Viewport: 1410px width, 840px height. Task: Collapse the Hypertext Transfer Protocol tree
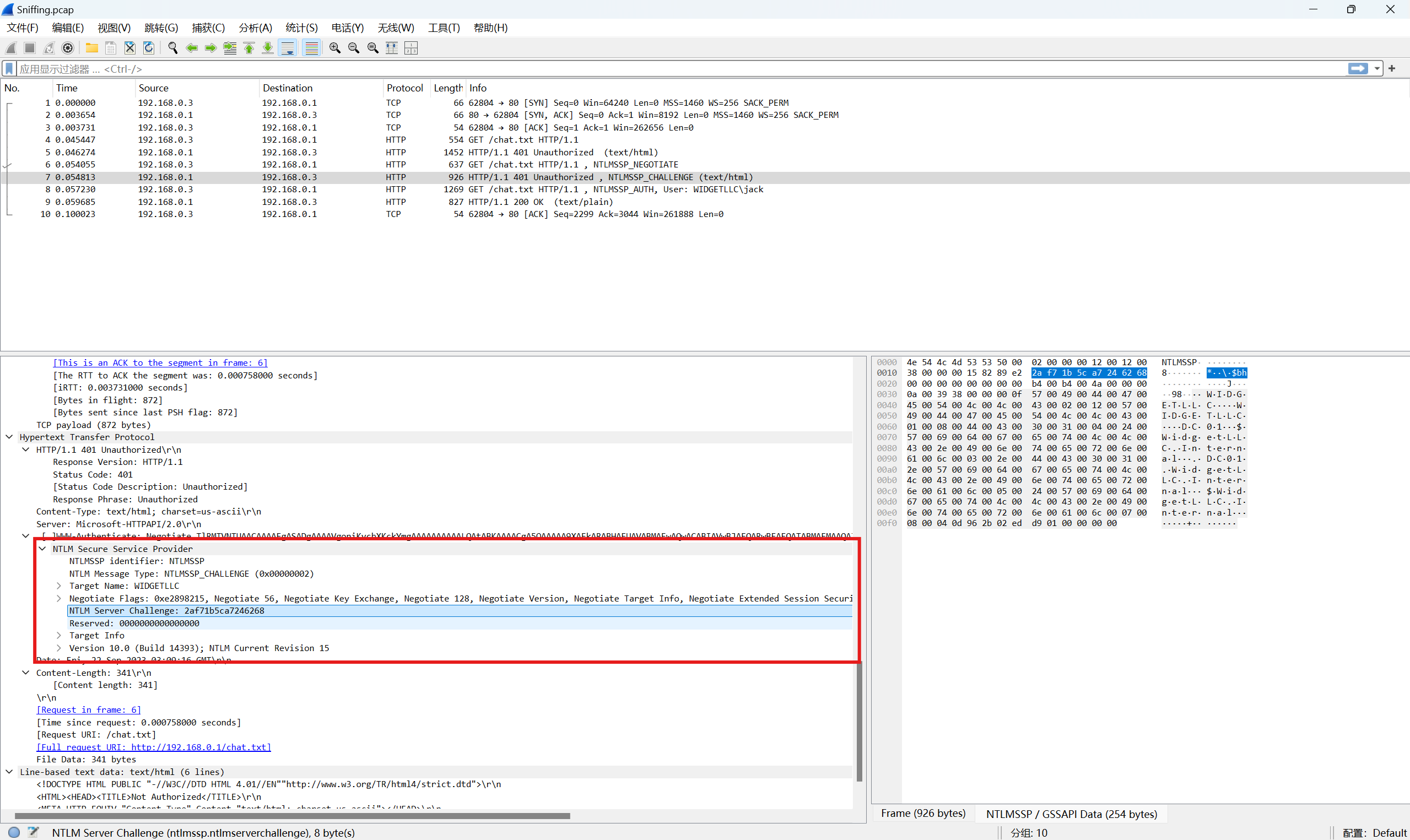point(9,437)
